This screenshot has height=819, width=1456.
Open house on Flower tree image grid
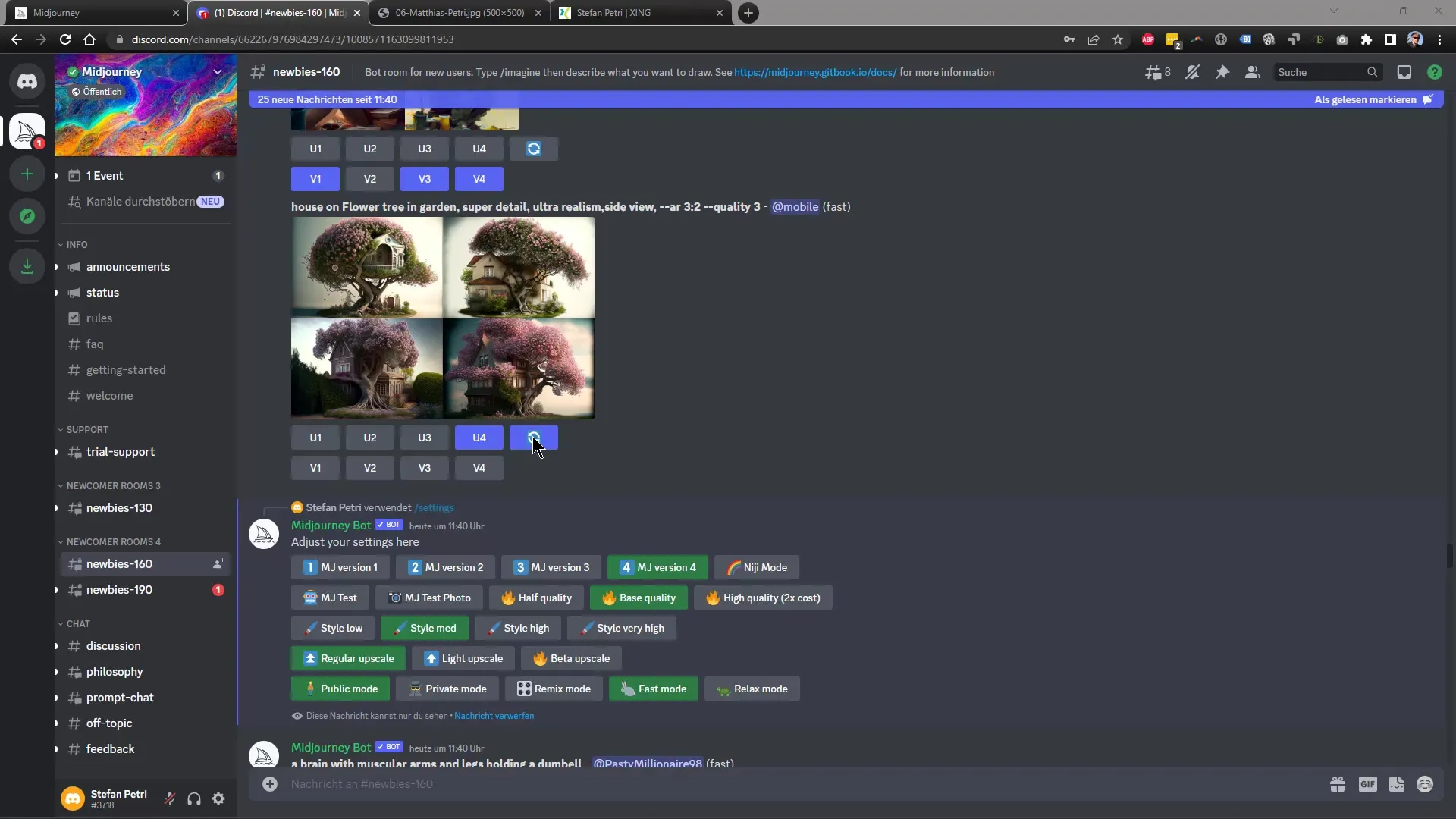click(443, 318)
